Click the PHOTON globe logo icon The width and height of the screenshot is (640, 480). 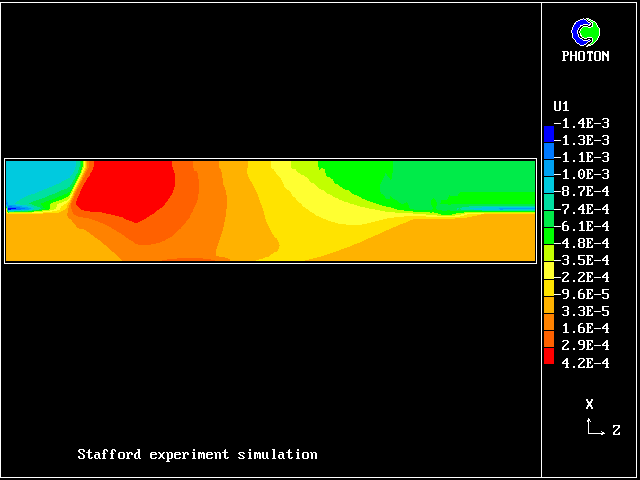[585, 33]
